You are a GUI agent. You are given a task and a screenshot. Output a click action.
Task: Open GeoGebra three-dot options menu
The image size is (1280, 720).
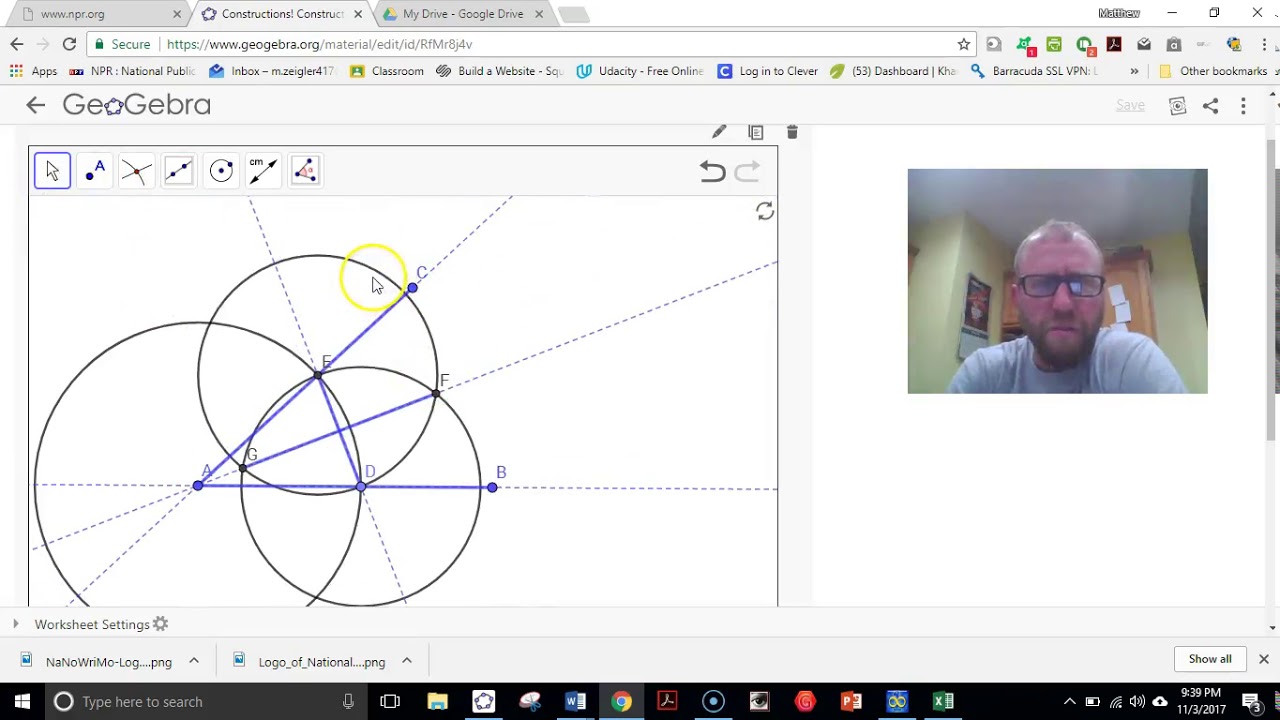pos(1243,105)
